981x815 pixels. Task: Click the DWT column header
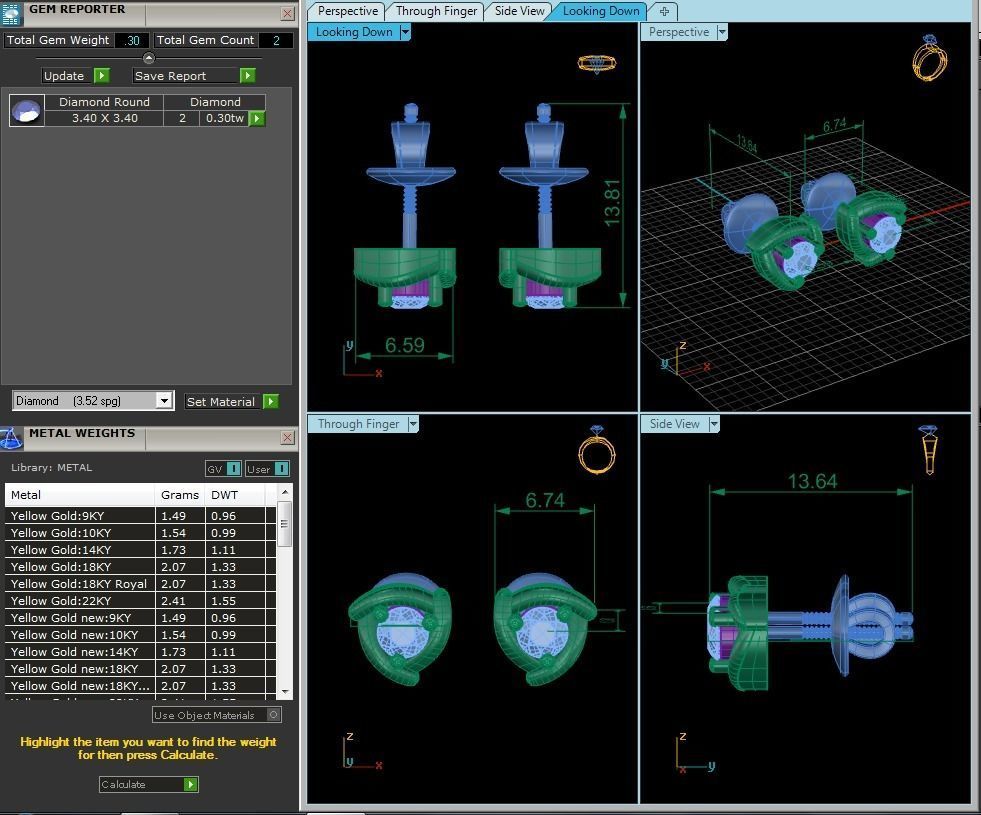(x=235, y=495)
